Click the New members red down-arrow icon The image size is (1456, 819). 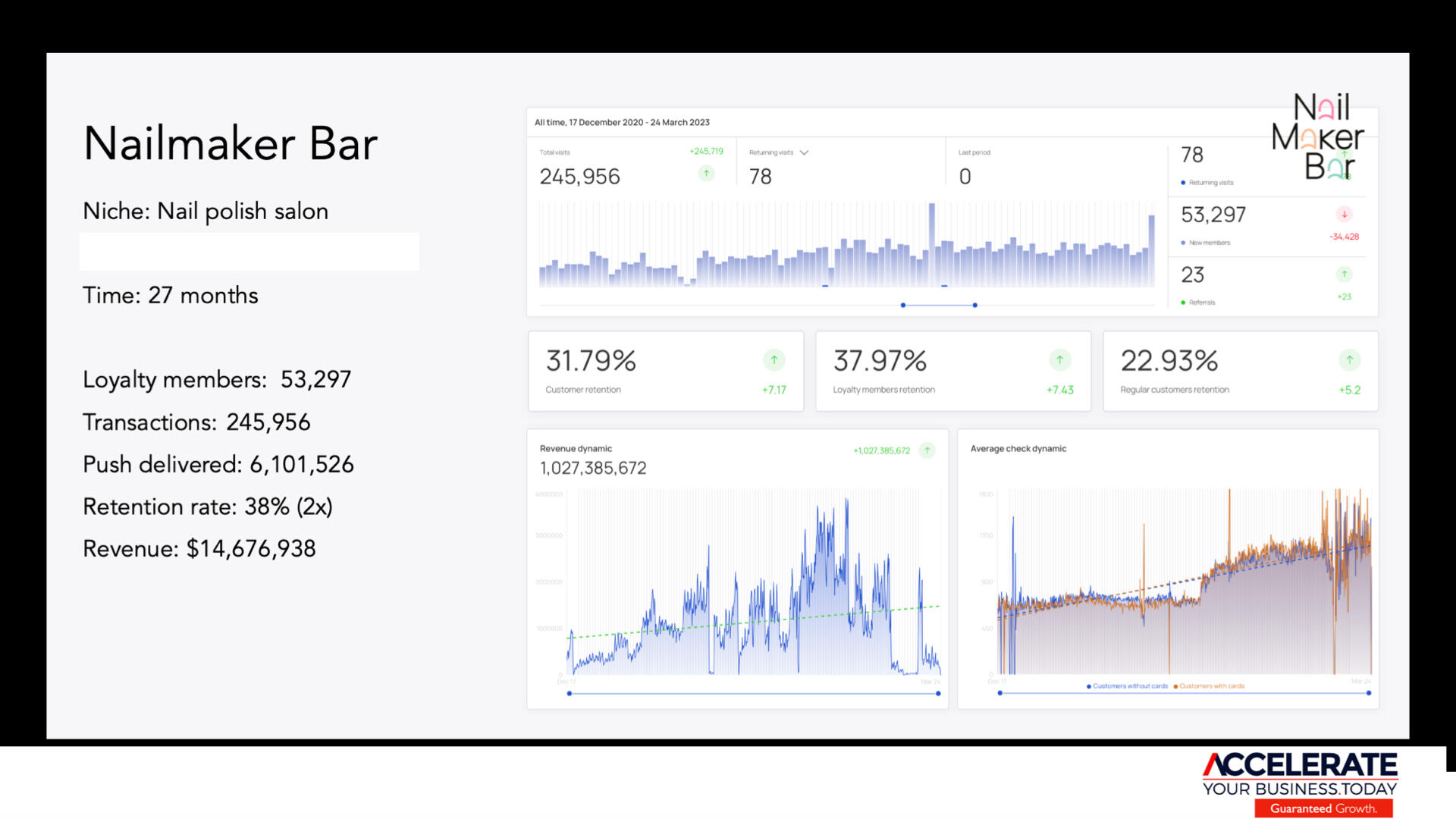tap(1344, 215)
